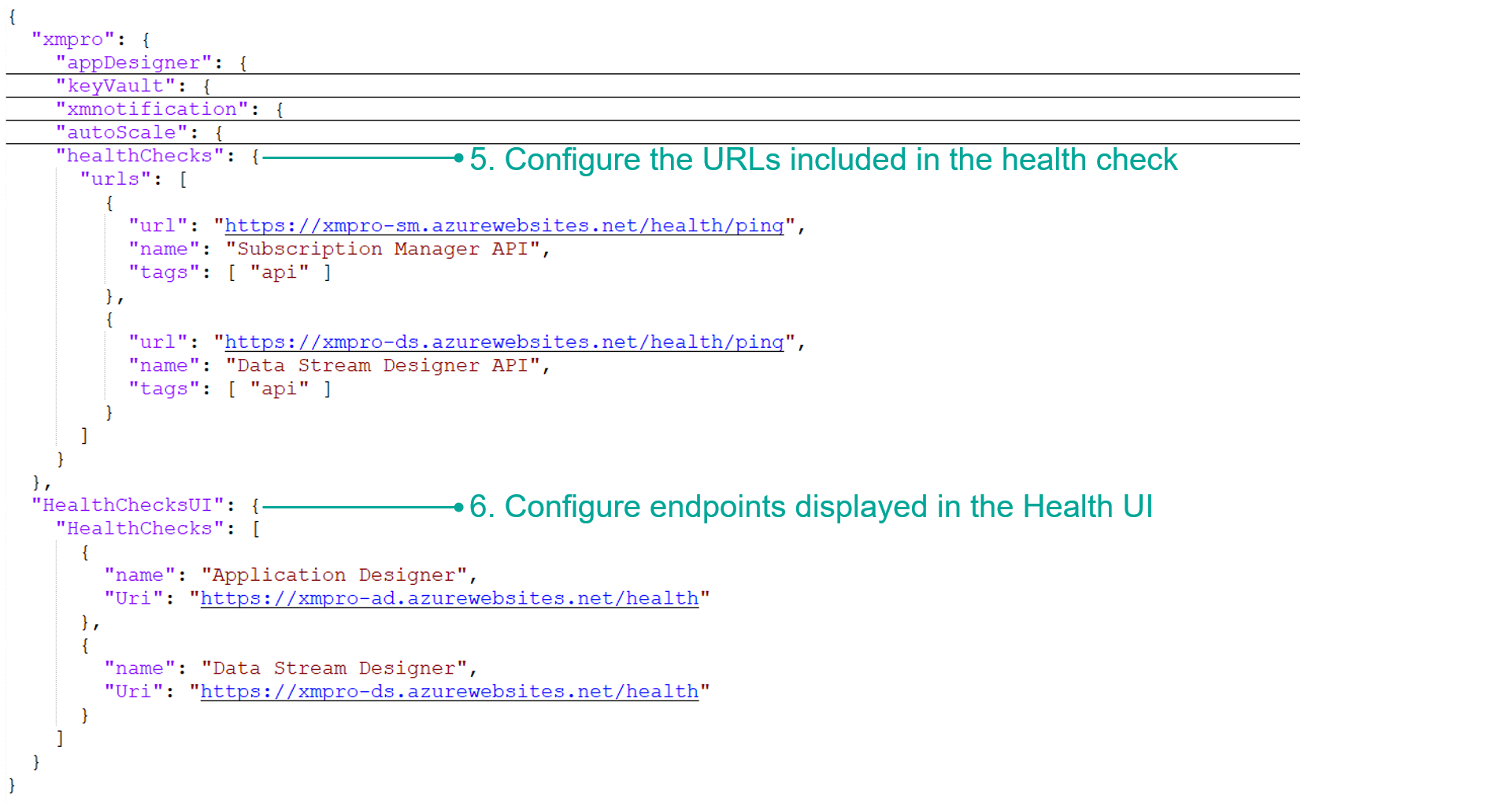Click the "Data Stream Designer" name under HealthChecksUI

click(x=335, y=668)
